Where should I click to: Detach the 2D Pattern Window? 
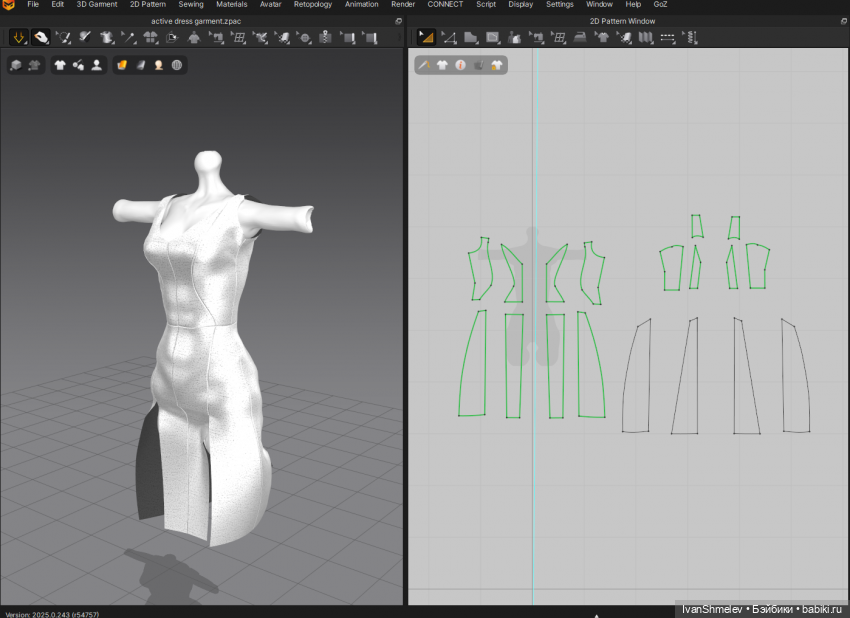tap(843, 21)
